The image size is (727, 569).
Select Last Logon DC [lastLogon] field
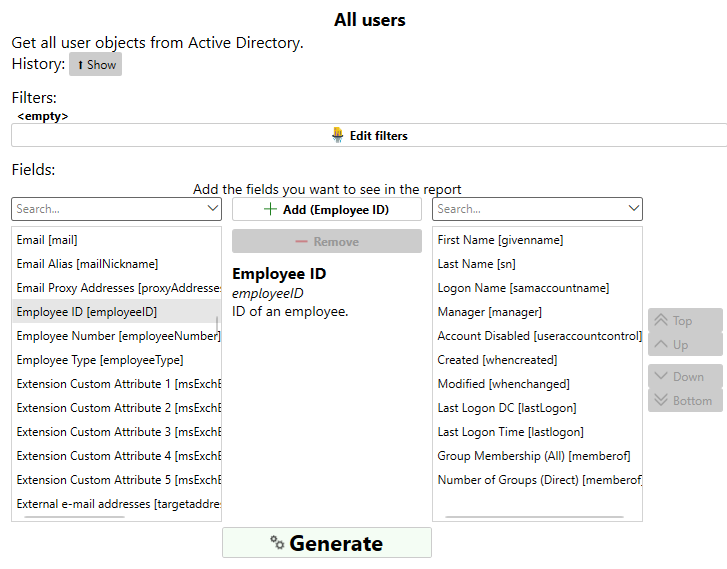[x=537, y=408]
